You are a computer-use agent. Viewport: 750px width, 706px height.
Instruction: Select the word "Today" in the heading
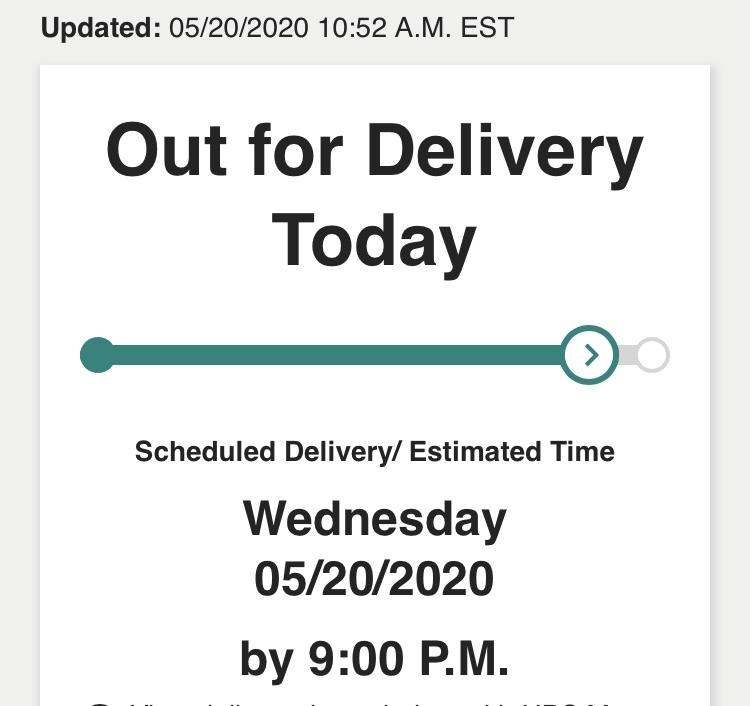point(375,242)
